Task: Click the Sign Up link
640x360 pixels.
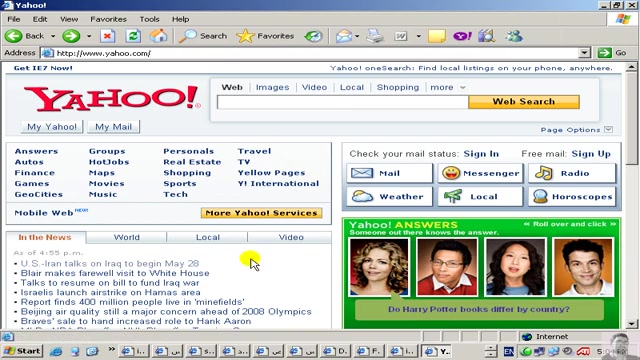Action: point(591,154)
